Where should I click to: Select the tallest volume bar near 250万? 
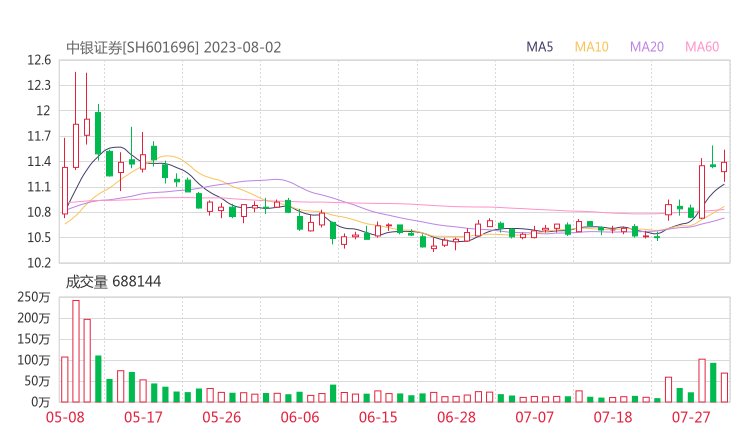(76, 351)
